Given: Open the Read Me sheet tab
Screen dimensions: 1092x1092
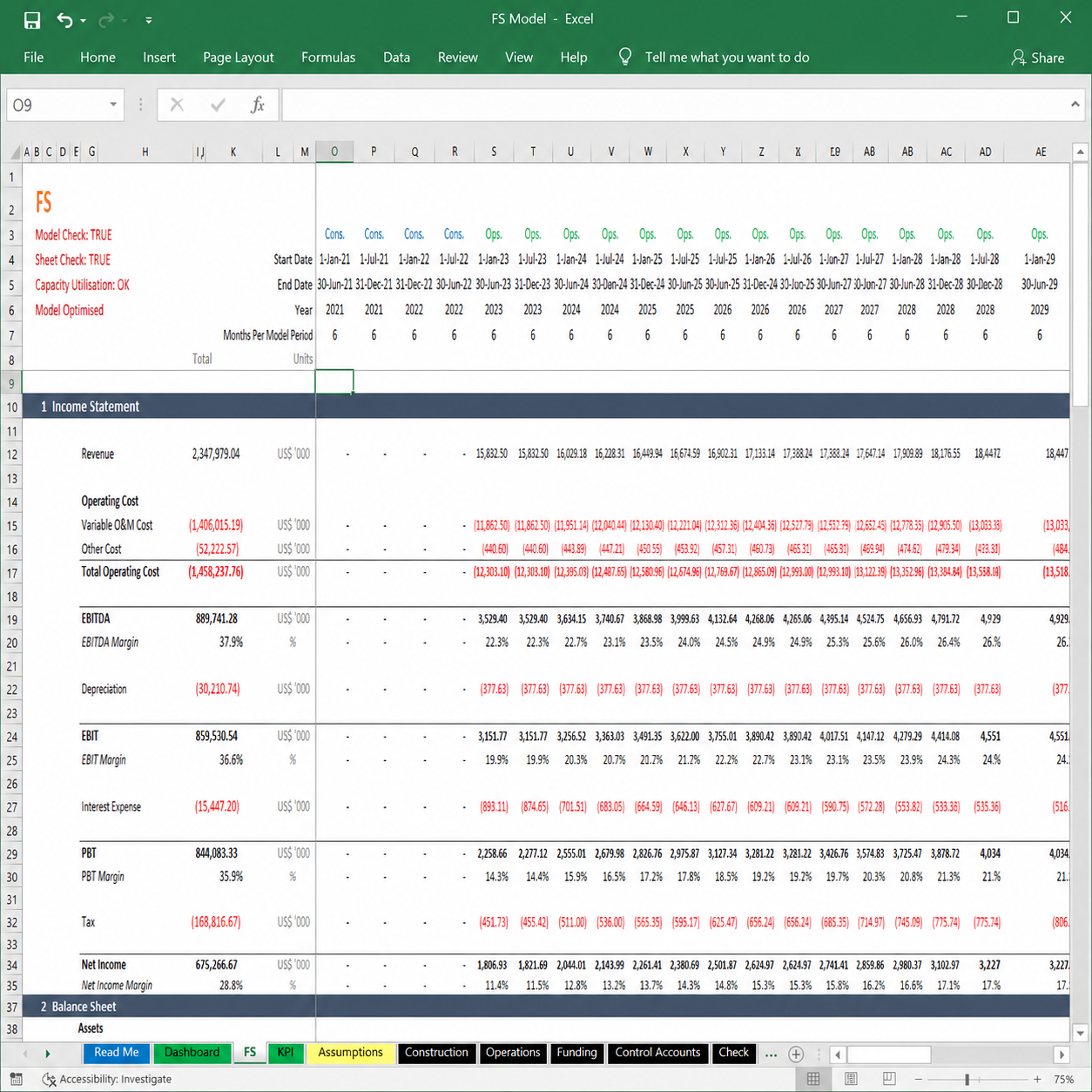Looking at the screenshot, I should coord(116,1053).
